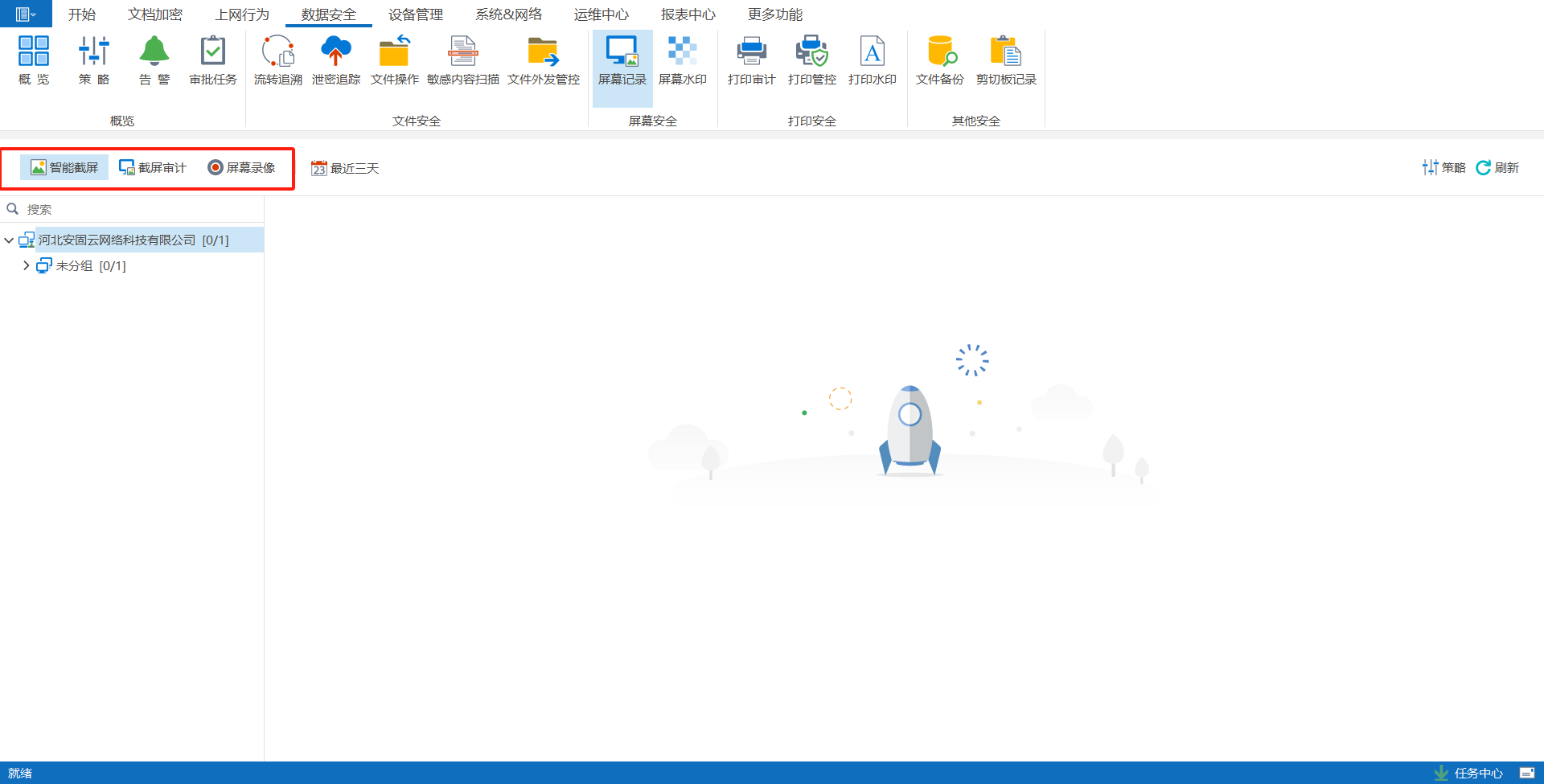Open 剪切板记录 clipboard records
The image size is (1544, 784).
[x=1006, y=61]
